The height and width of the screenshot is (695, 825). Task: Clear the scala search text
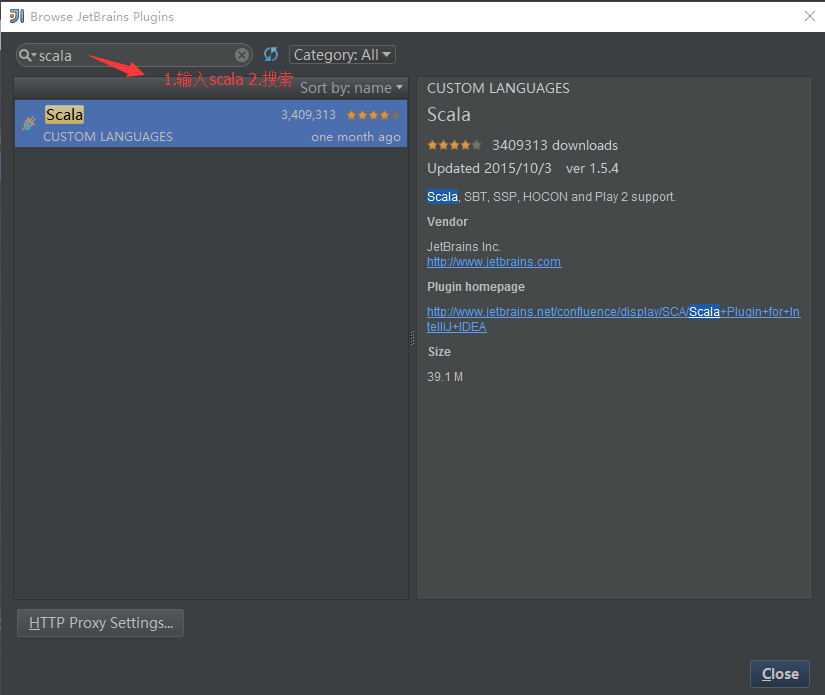[x=242, y=55]
